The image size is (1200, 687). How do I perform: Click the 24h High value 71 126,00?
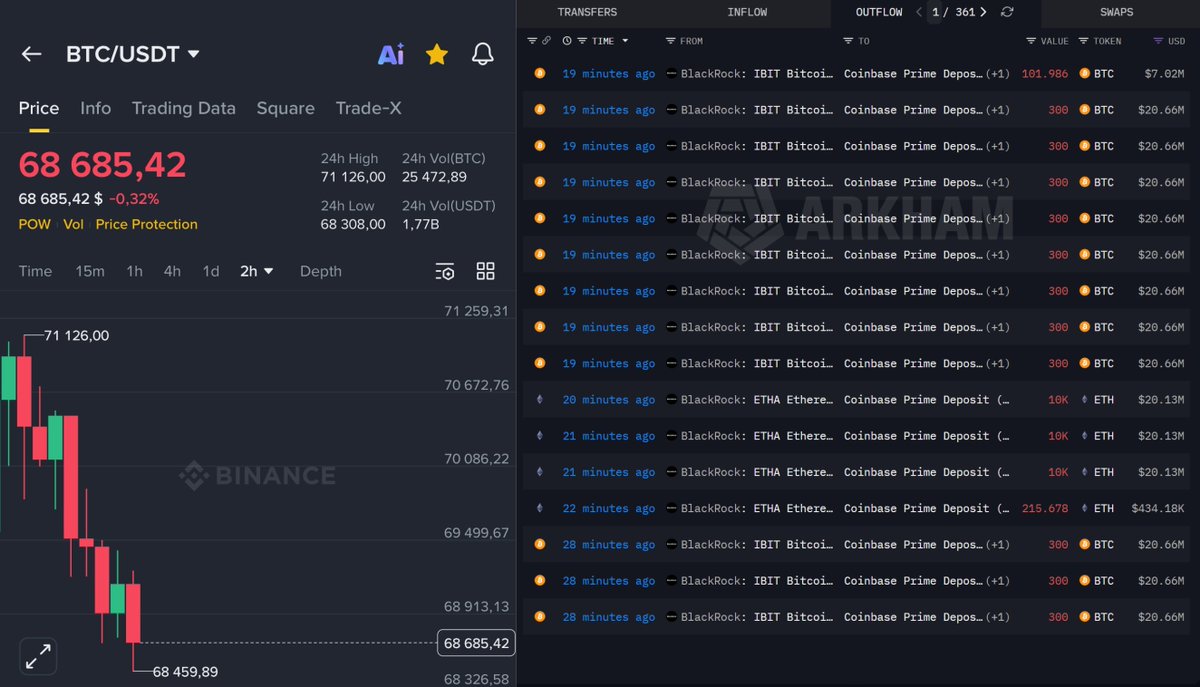coord(353,177)
